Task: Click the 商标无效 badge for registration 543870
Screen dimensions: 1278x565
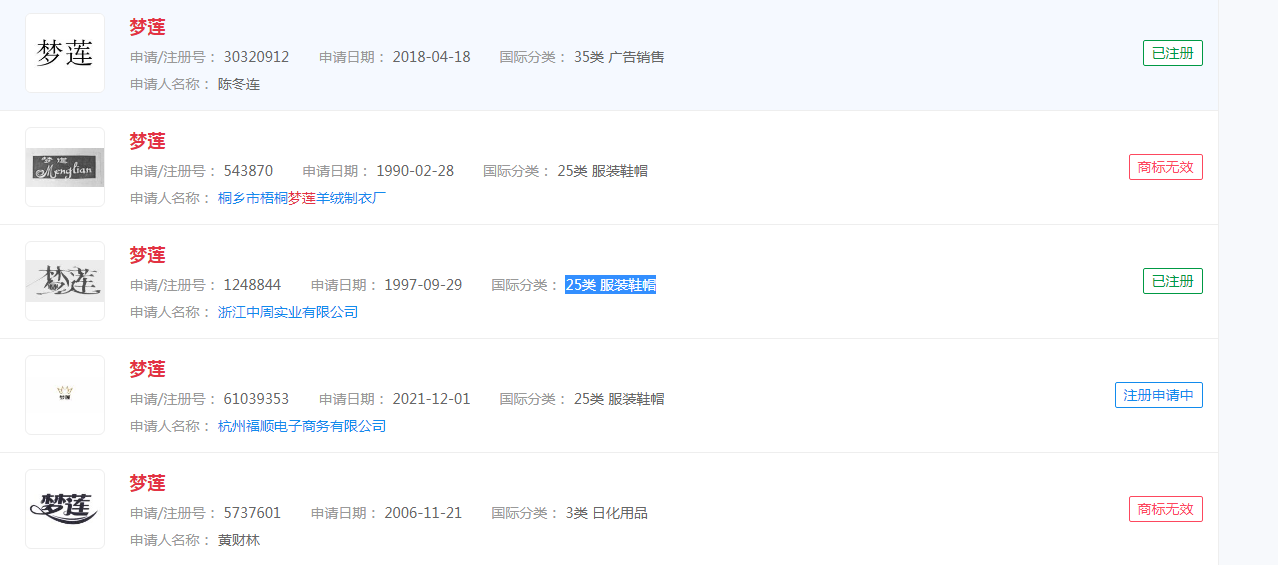Action: [x=1165, y=167]
